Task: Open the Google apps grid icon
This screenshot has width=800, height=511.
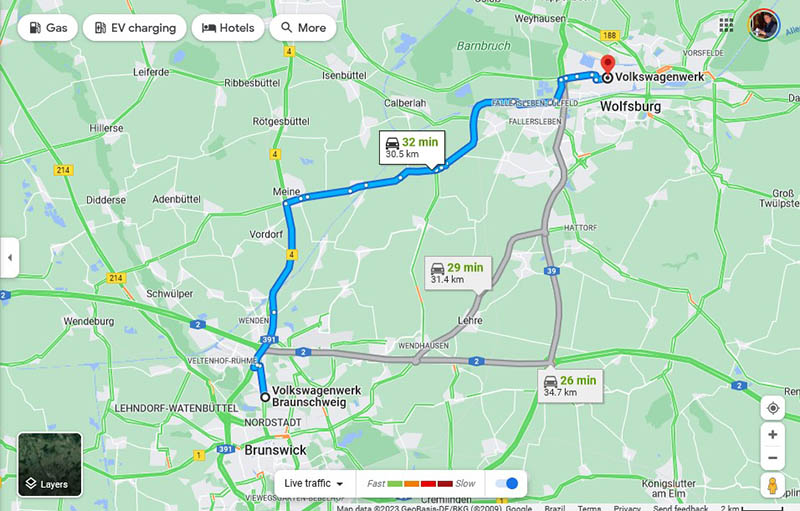Action: pos(726,24)
